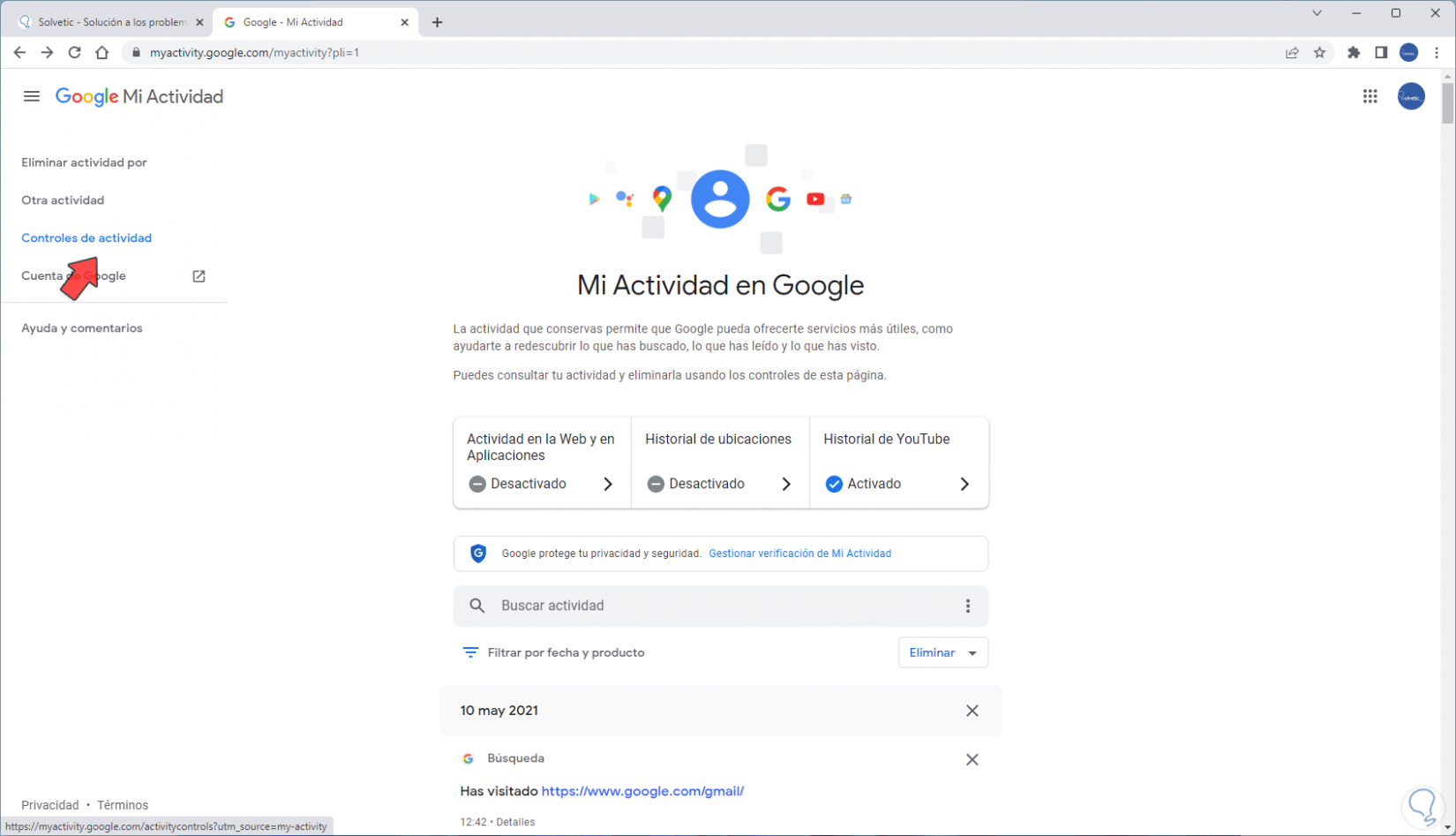This screenshot has width=1456, height=836.
Task: Share this page from the address bar
Action: coord(1292,52)
